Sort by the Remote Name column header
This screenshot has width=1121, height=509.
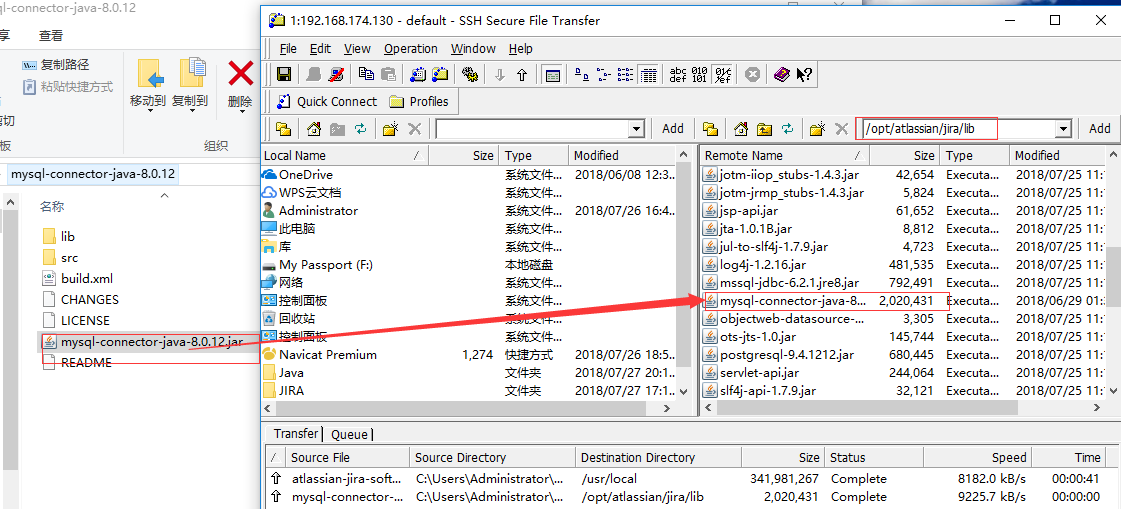click(785, 155)
